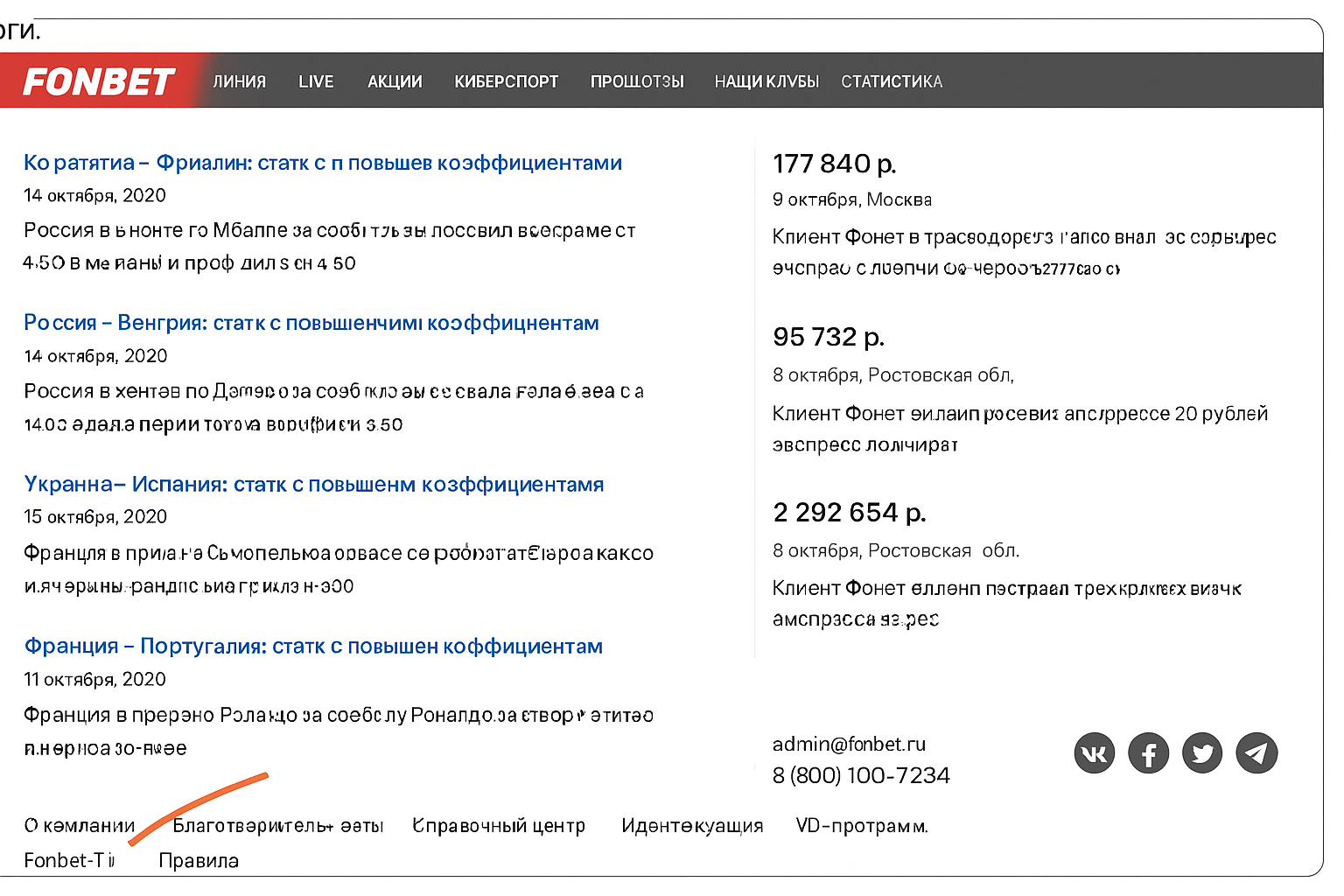Select СТАТИСТИКА in the navigation bar

point(892,81)
